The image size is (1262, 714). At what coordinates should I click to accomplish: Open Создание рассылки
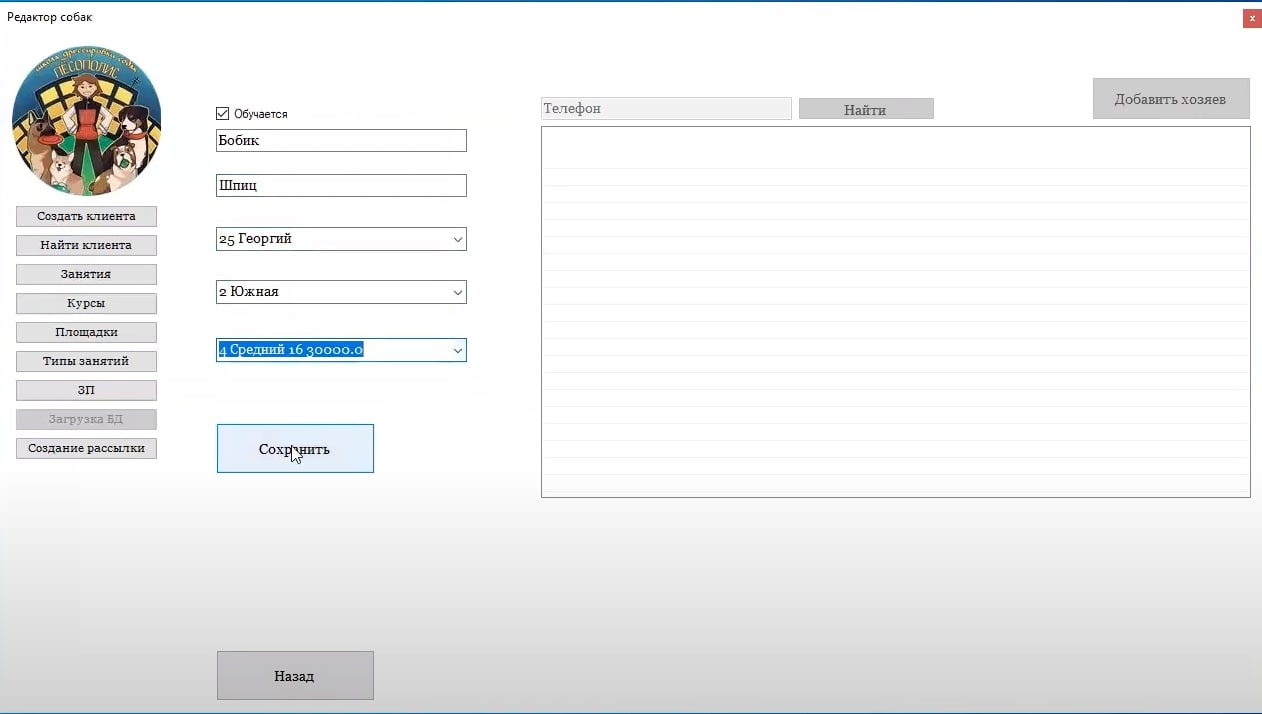[86, 448]
